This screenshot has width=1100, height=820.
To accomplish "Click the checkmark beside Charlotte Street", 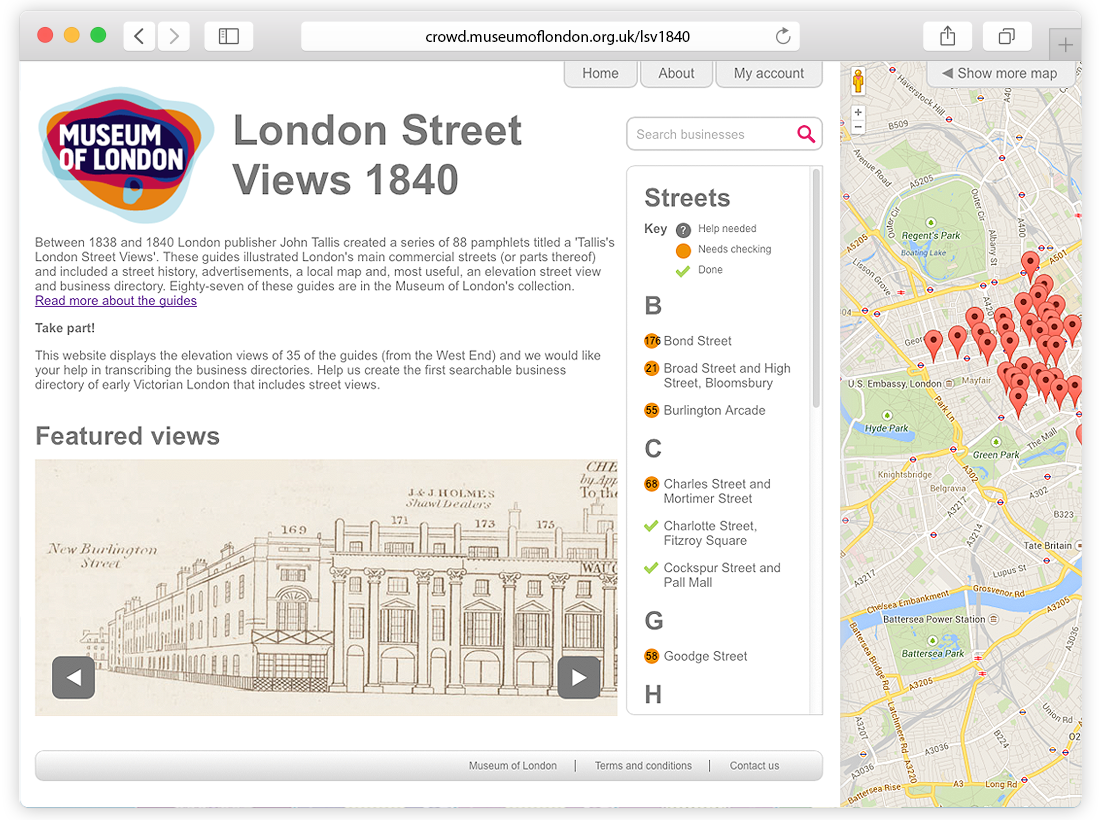I will coord(651,525).
